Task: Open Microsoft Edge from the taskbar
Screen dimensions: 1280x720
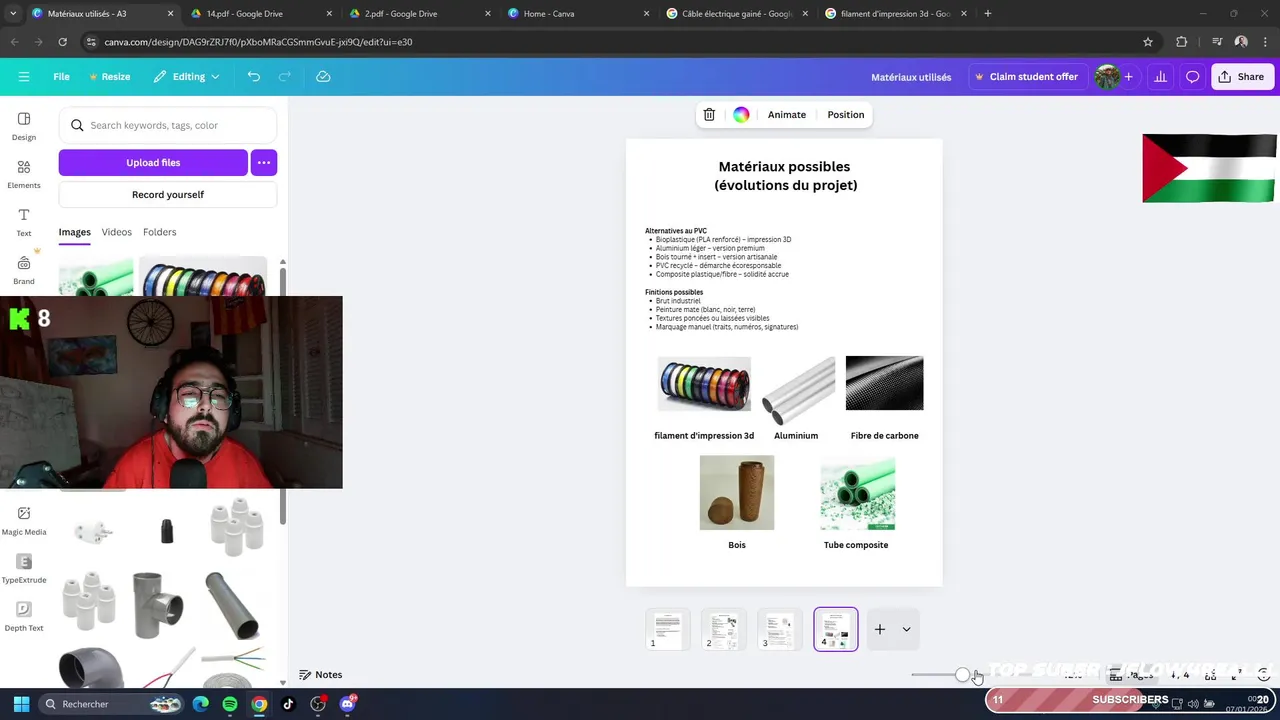Action: tap(201, 704)
